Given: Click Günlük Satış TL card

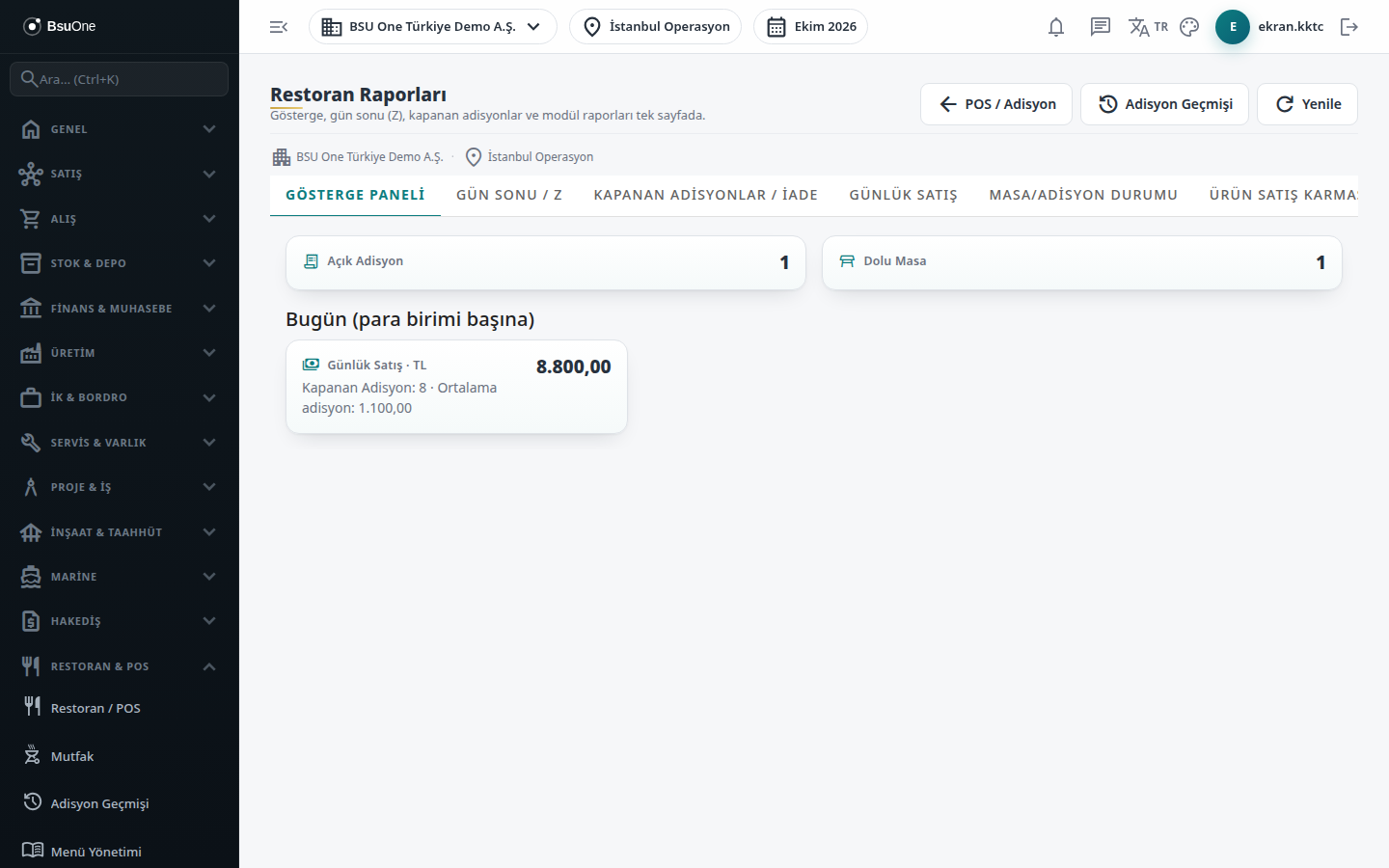Looking at the screenshot, I should (x=457, y=387).
